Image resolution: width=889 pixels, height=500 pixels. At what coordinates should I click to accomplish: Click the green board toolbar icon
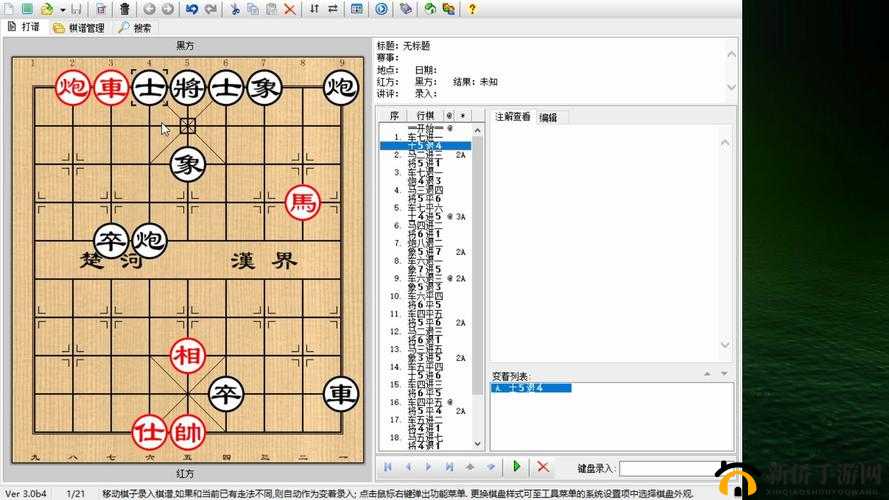click(27, 9)
